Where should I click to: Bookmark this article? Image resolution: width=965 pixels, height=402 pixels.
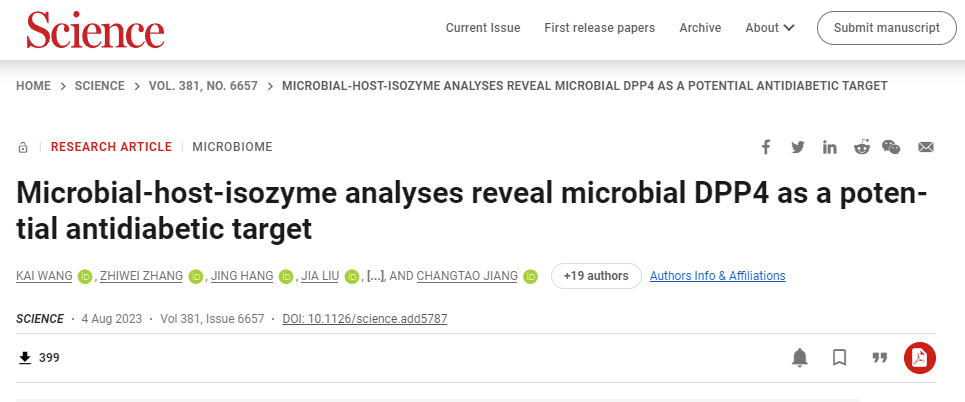pyautogui.click(x=840, y=357)
